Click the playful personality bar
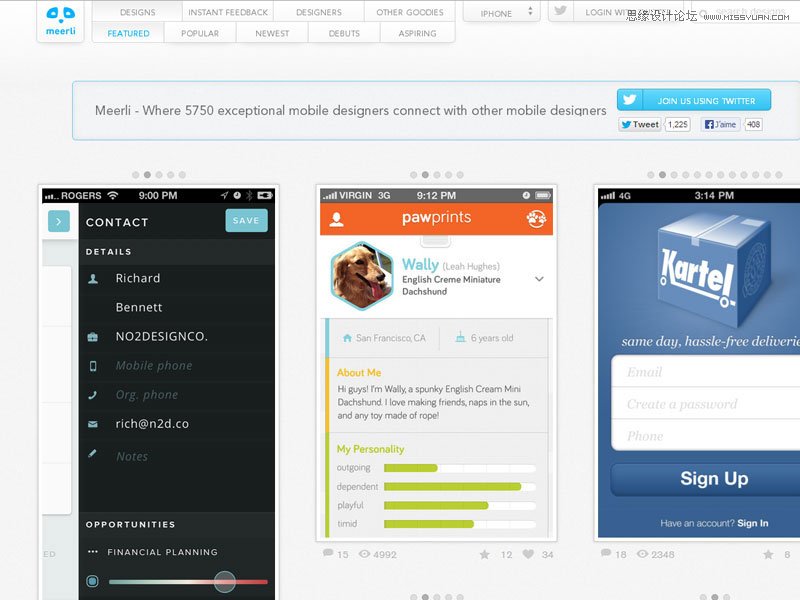Image resolution: width=800 pixels, height=600 pixels. click(460, 506)
